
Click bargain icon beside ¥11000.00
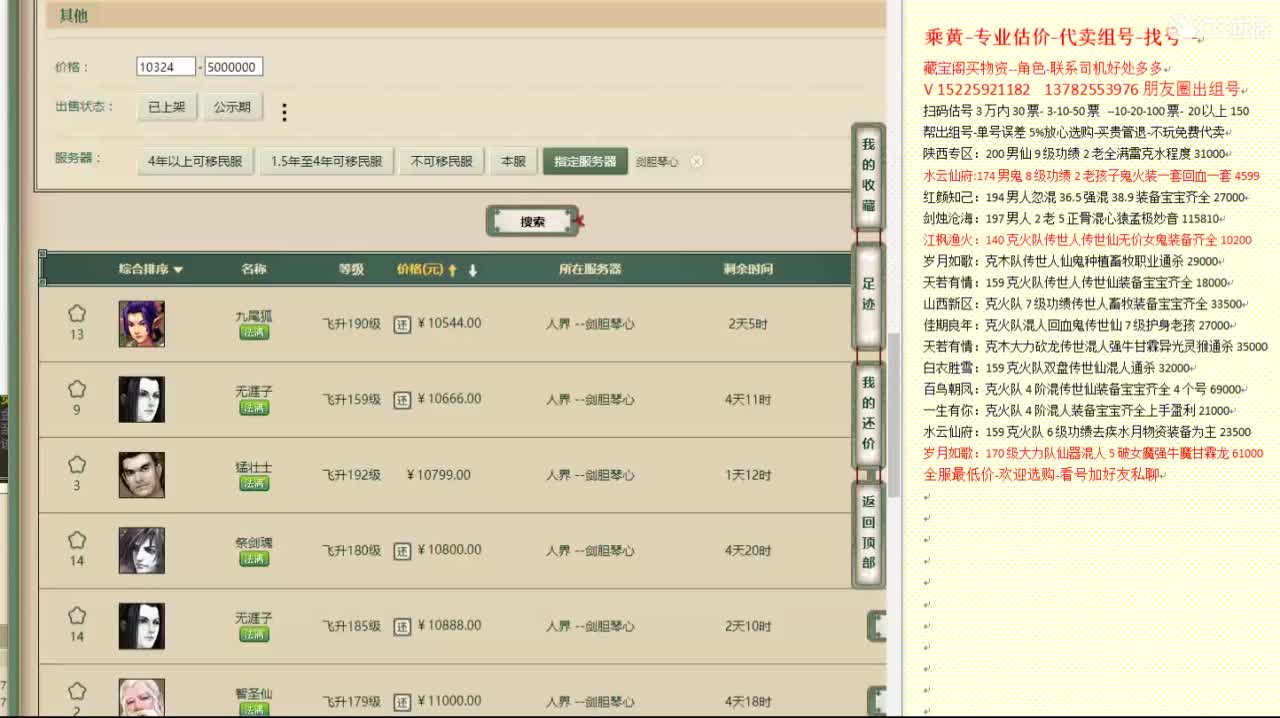402,702
